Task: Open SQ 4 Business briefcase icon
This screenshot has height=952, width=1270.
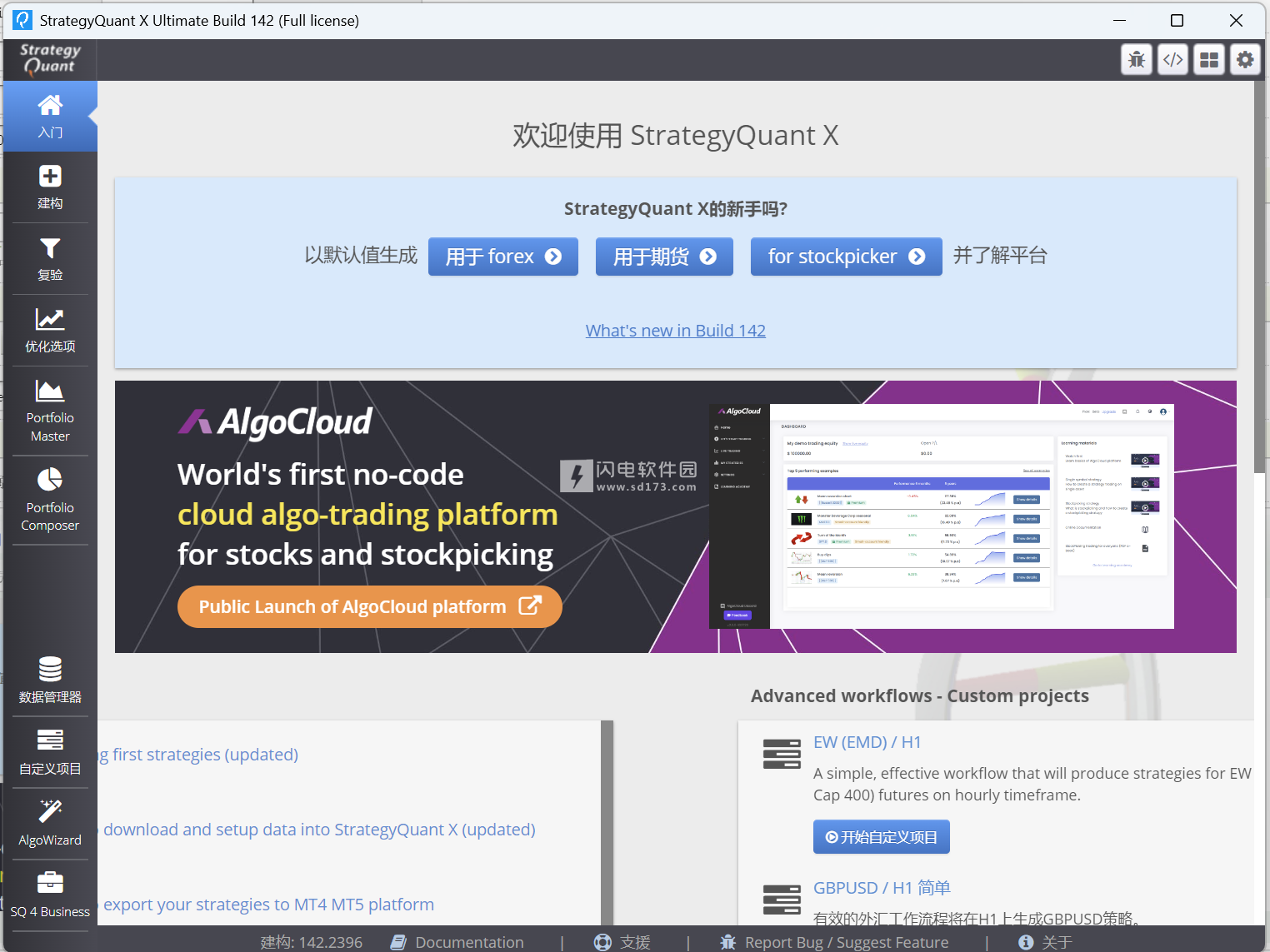Action: [50, 895]
